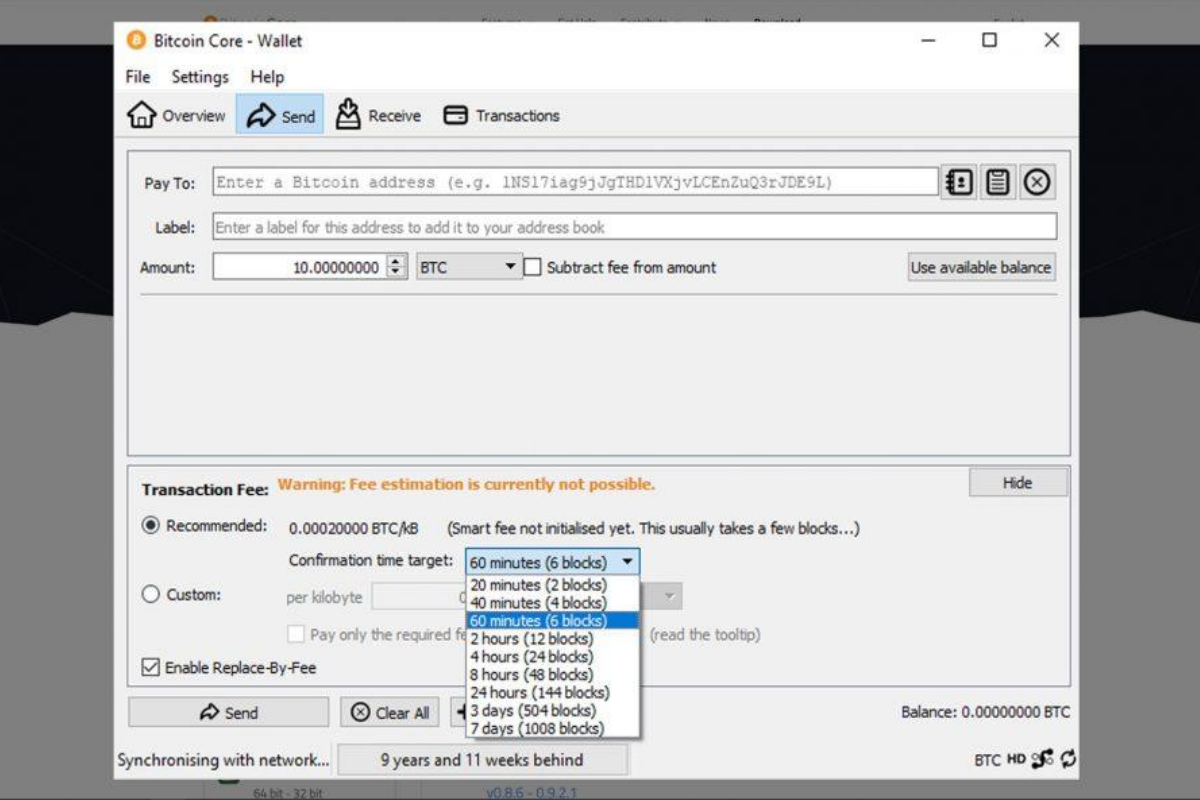This screenshot has width=1200, height=800.
Task: Choose 40 minutes (4 blocks) option
Action: [x=552, y=603]
